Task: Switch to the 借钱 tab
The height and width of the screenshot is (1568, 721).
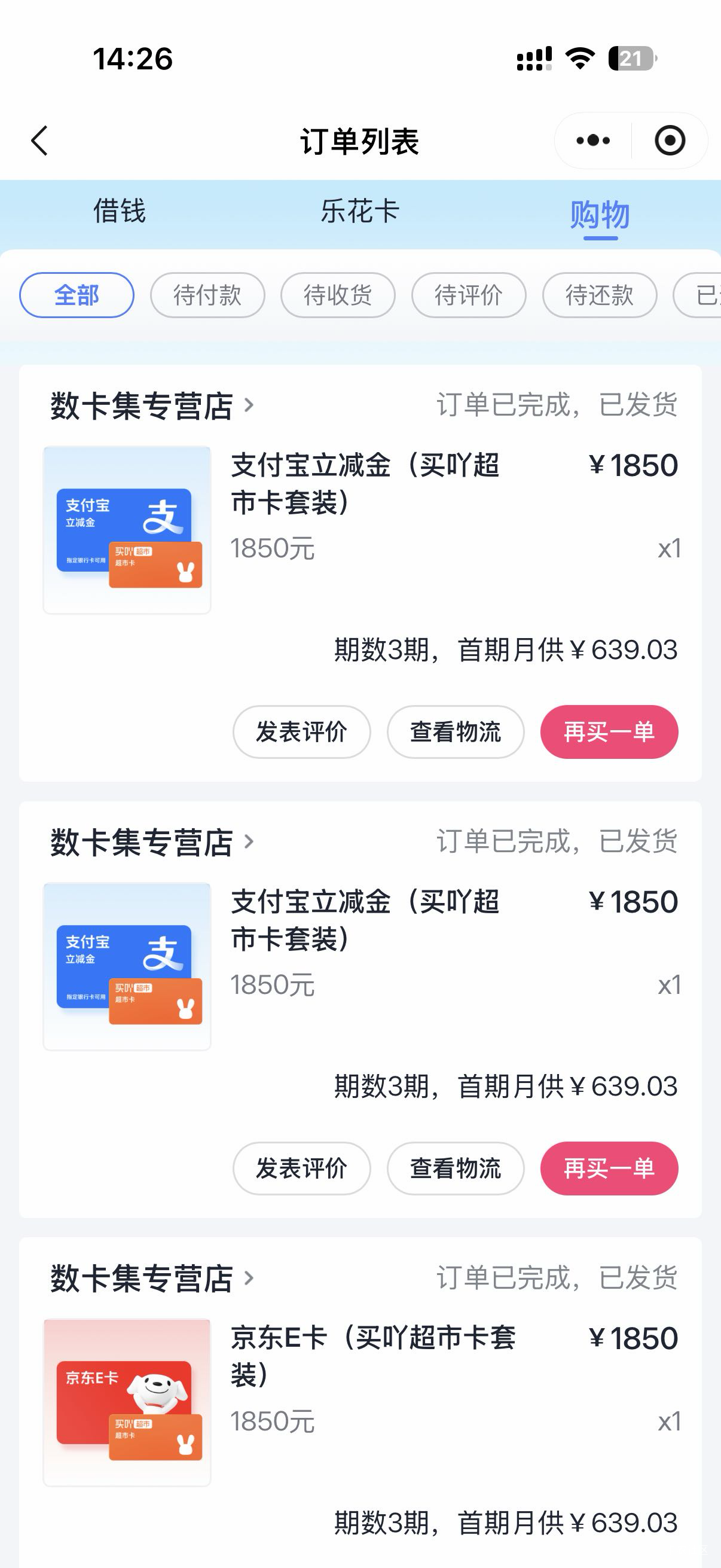Action: (119, 212)
